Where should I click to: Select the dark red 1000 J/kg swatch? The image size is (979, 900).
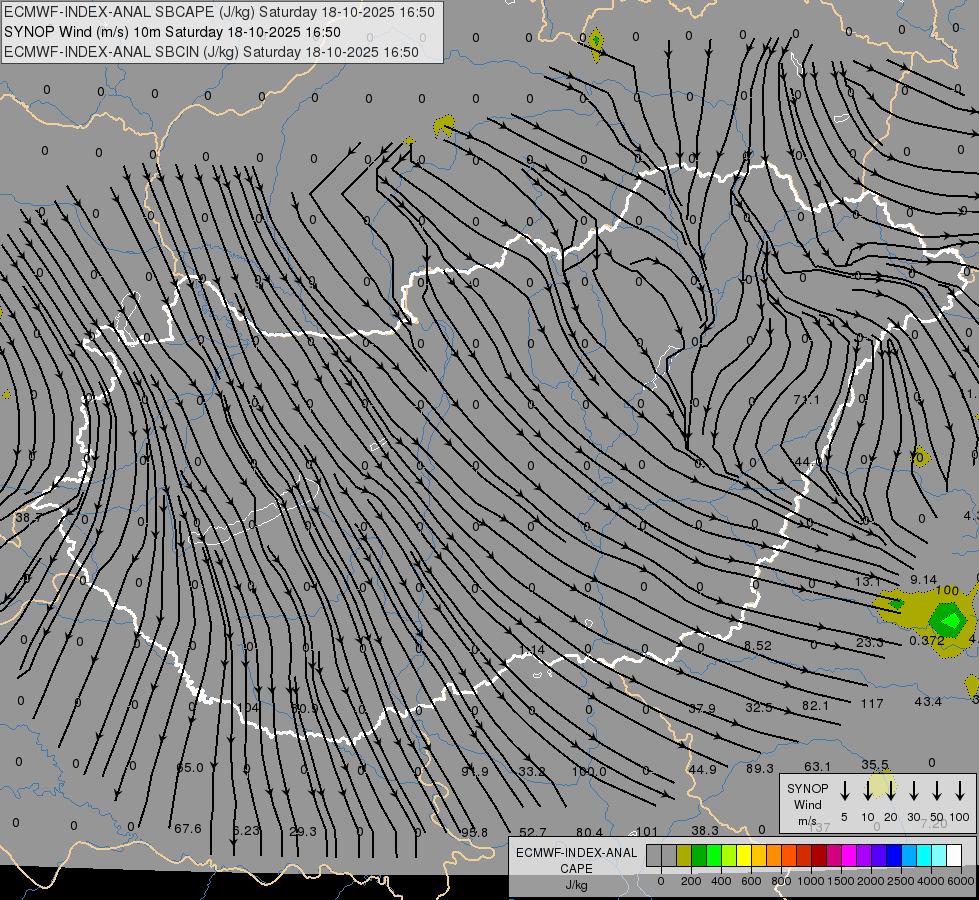pyautogui.click(x=819, y=856)
